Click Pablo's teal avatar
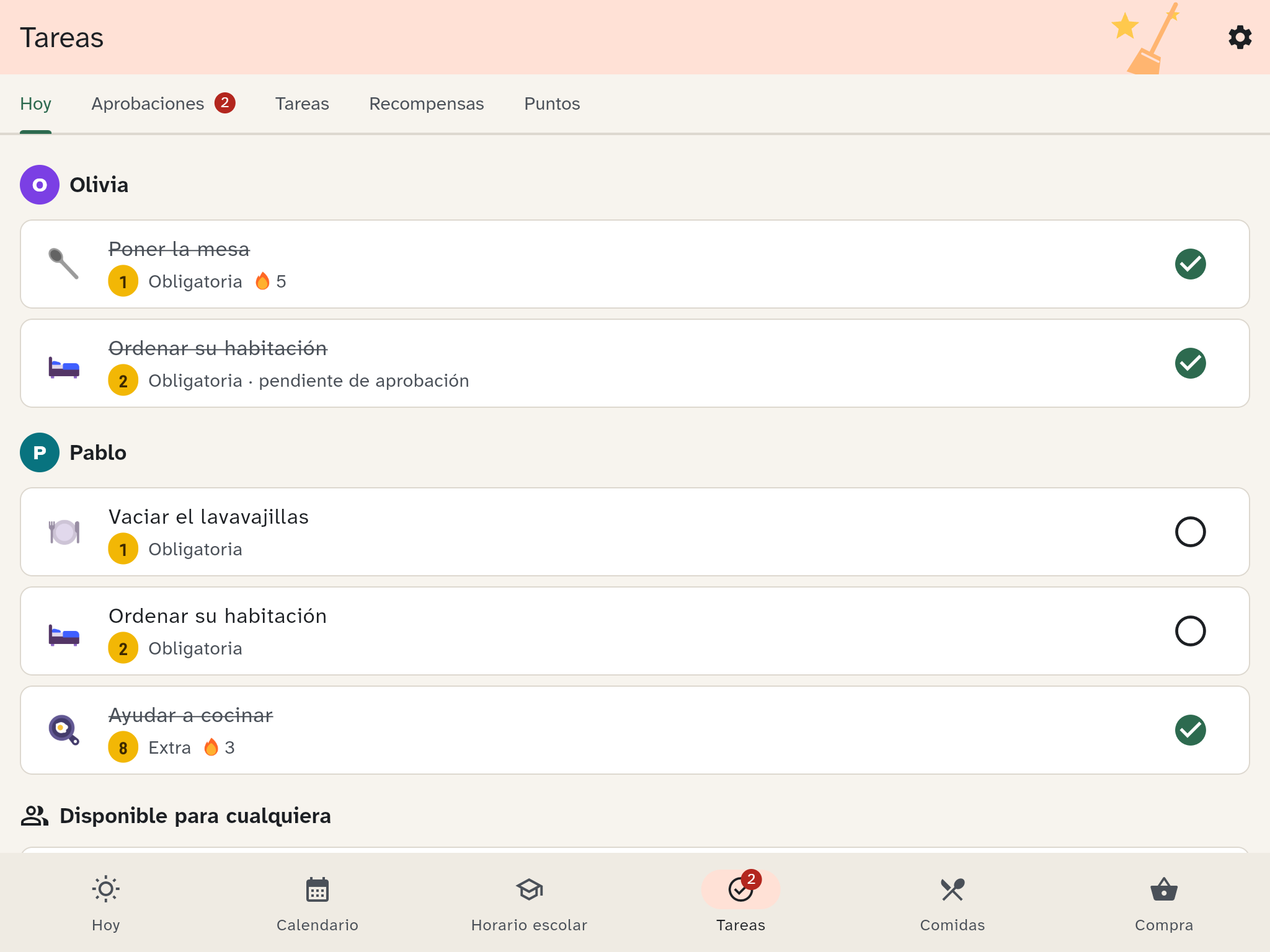 [x=40, y=452]
